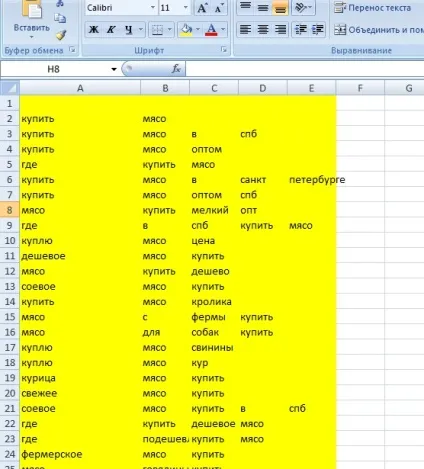Click cell with собак in row 16
The width and height of the screenshot is (424, 469).
coord(214,332)
